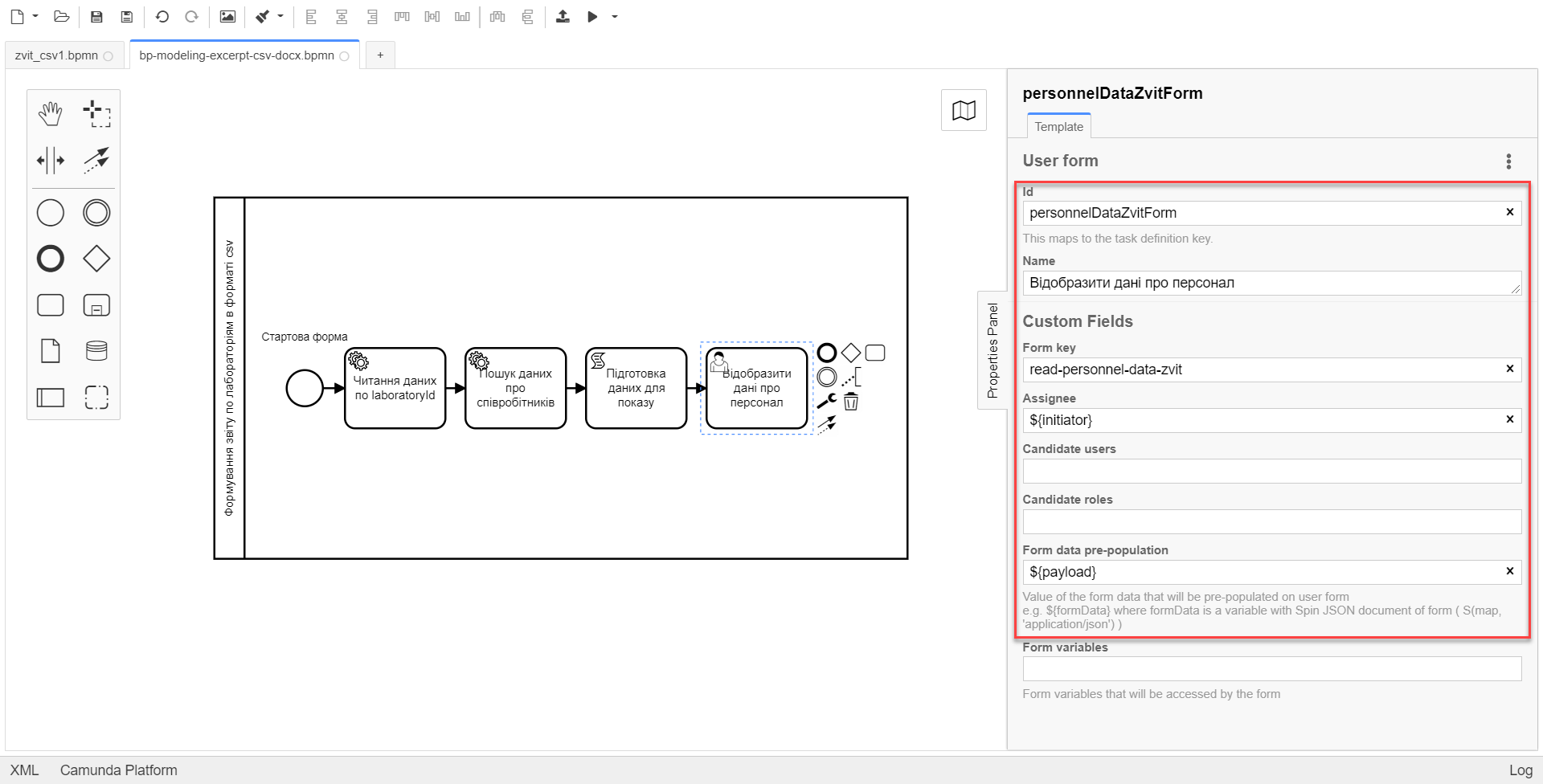Add a new diagram tab with plus

(380, 55)
